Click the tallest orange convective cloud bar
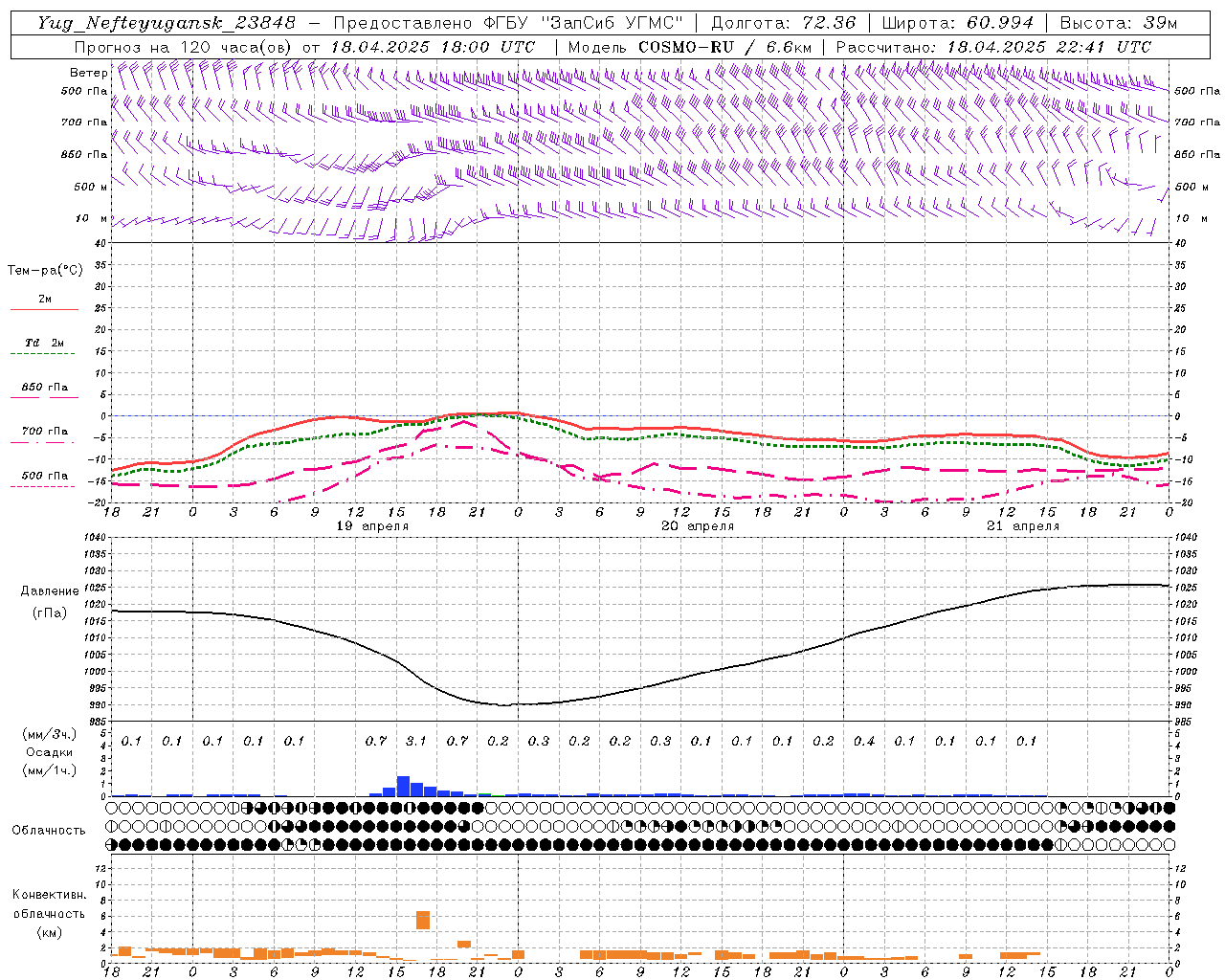Viewport: 1225px width, 980px height. 423,920
